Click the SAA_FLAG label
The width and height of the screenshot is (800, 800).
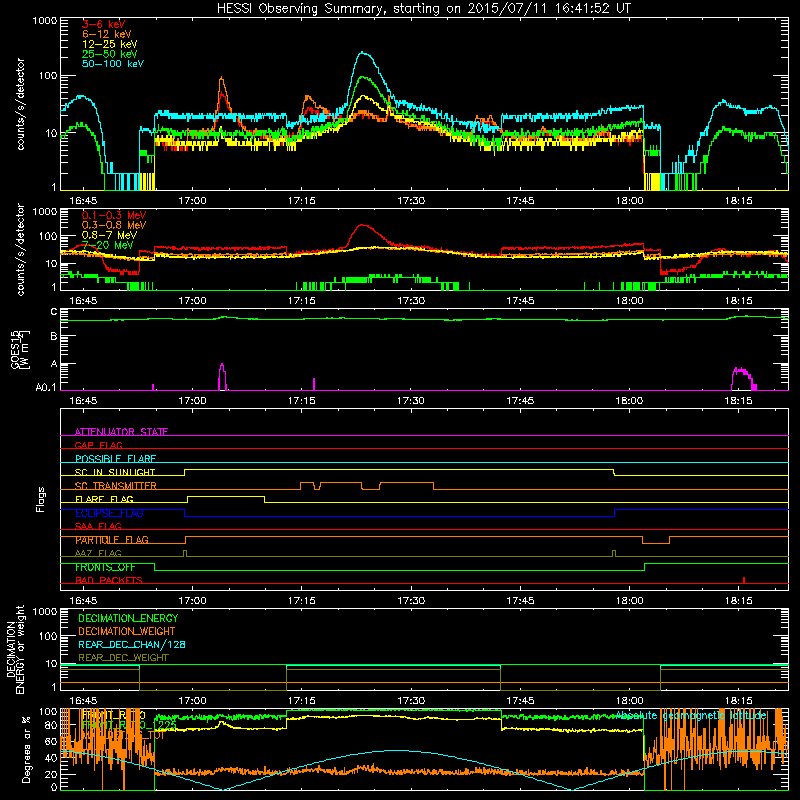click(98, 526)
